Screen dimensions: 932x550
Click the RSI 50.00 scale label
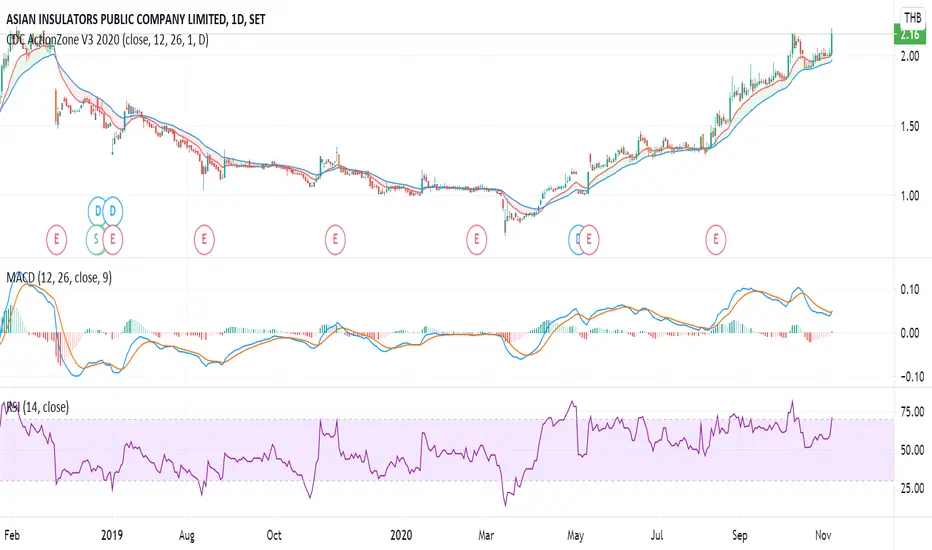pos(912,451)
